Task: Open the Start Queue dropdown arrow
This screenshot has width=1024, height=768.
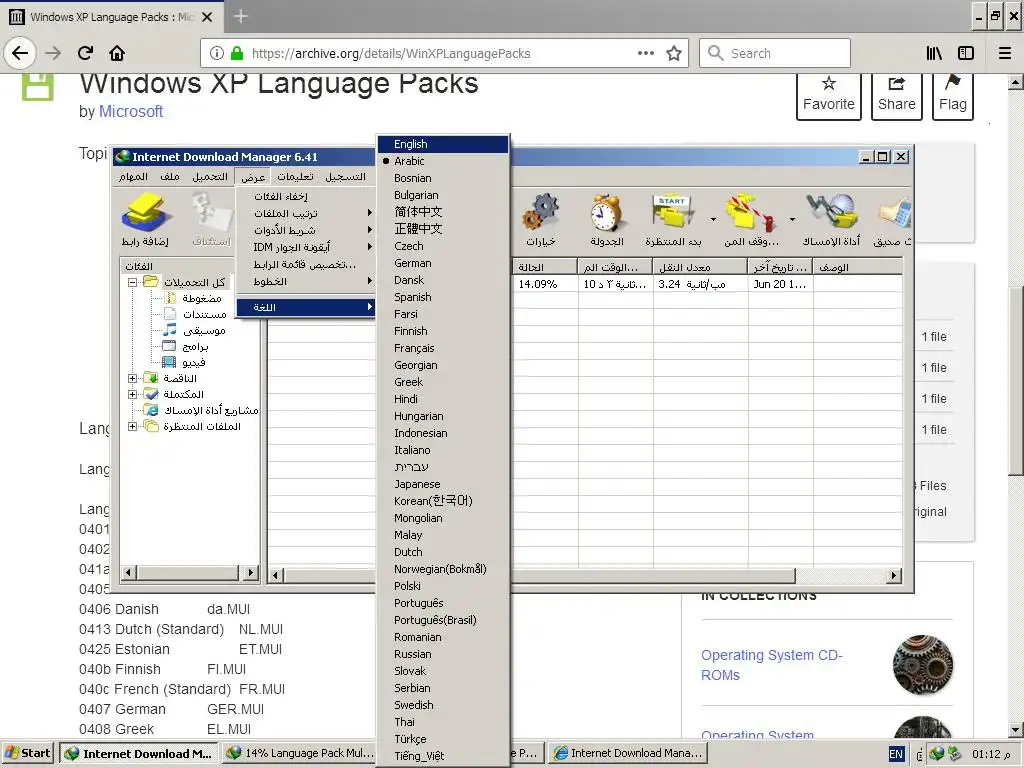Action: (x=713, y=219)
